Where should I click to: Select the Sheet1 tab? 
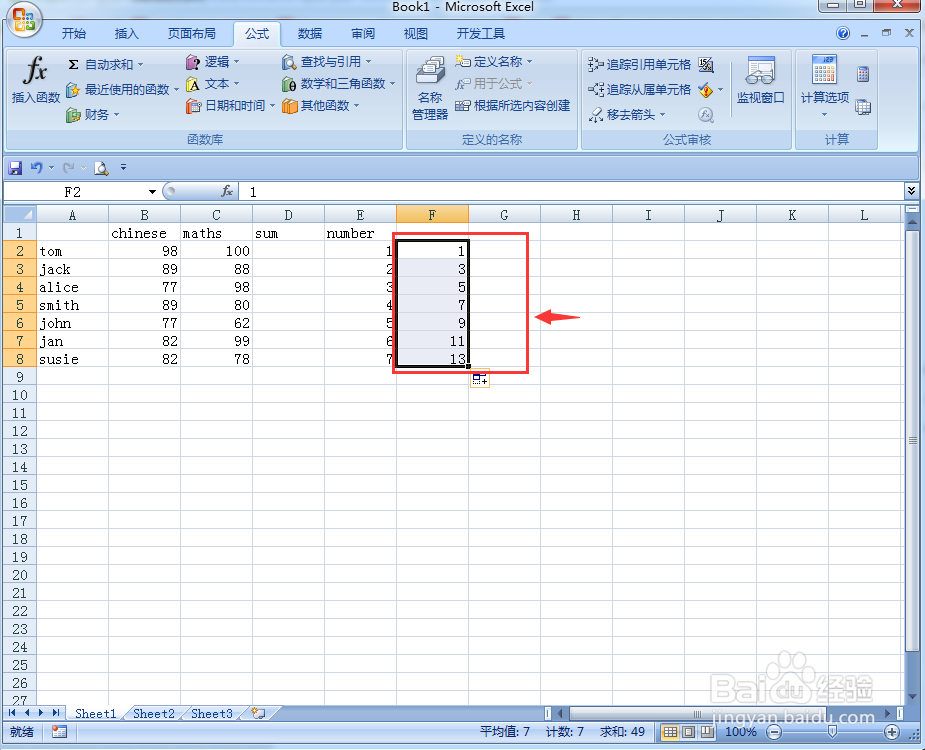(x=96, y=713)
